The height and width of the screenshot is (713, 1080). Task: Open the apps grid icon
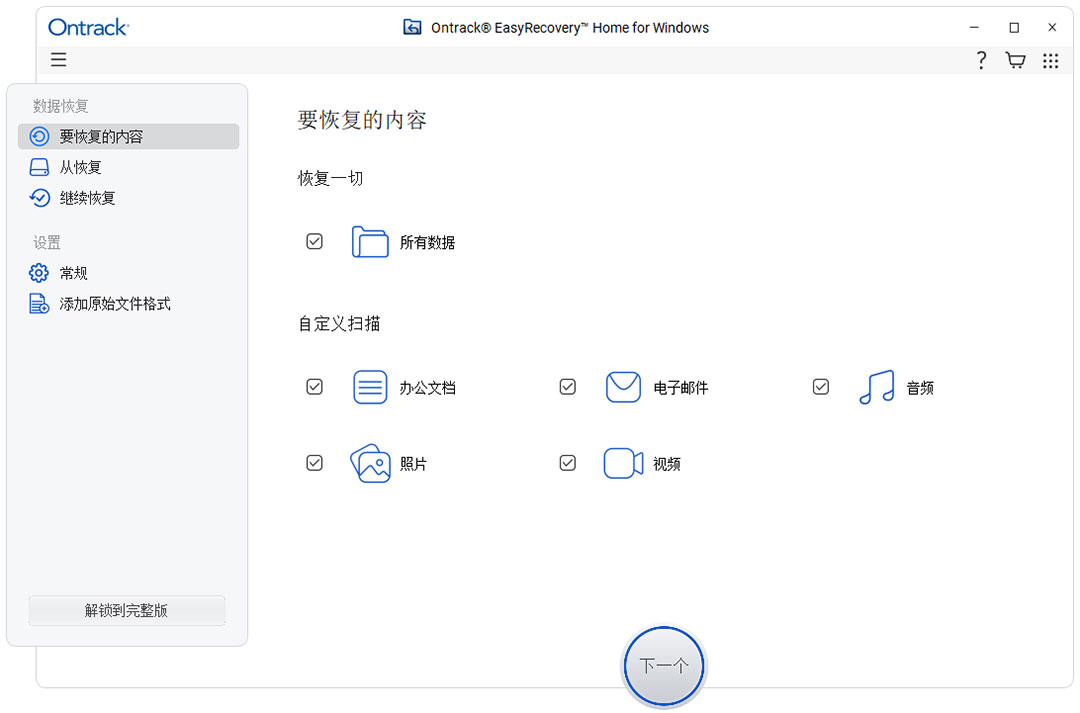(1050, 60)
